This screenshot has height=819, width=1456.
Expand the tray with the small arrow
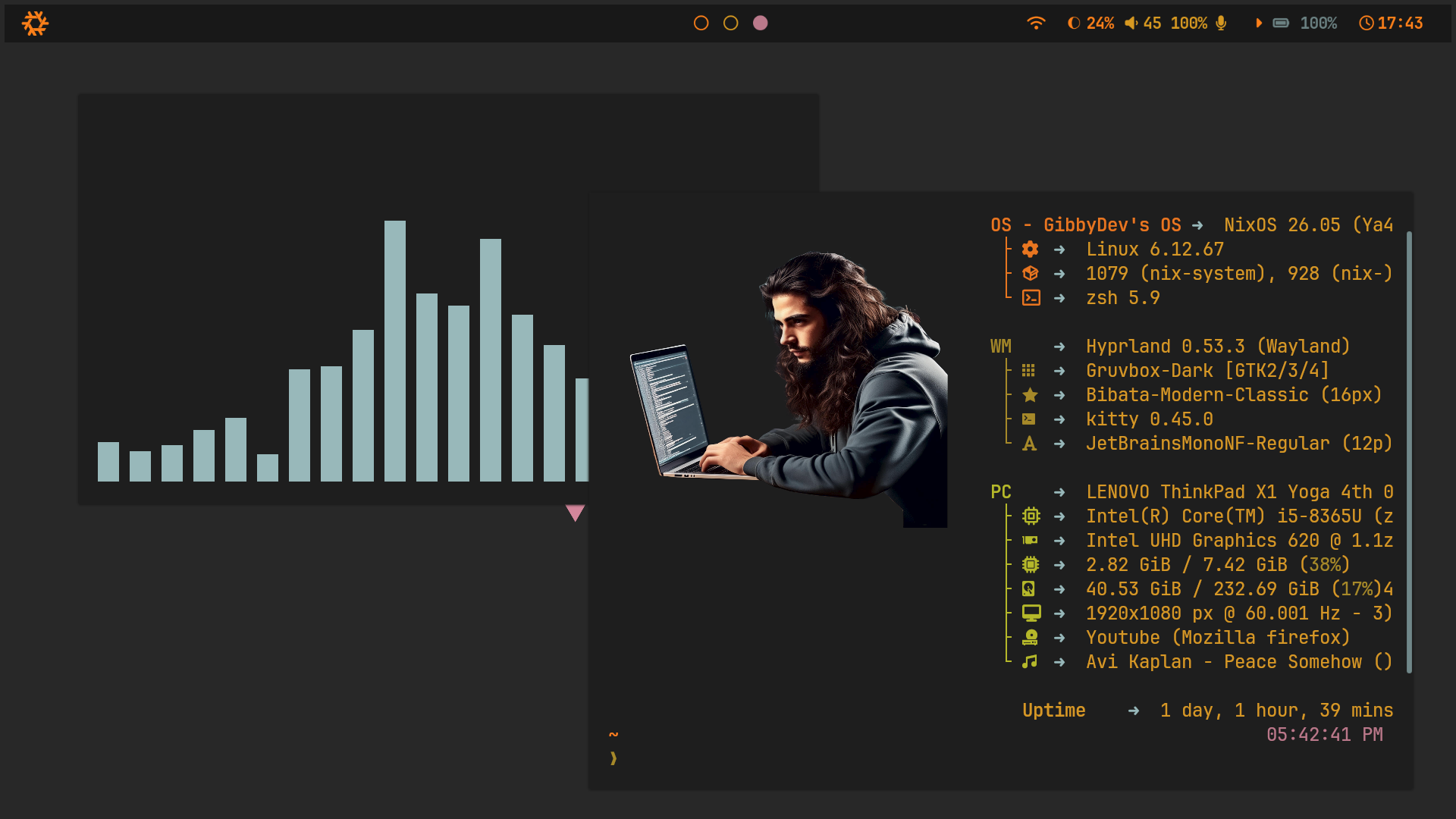pos(1259,24)
